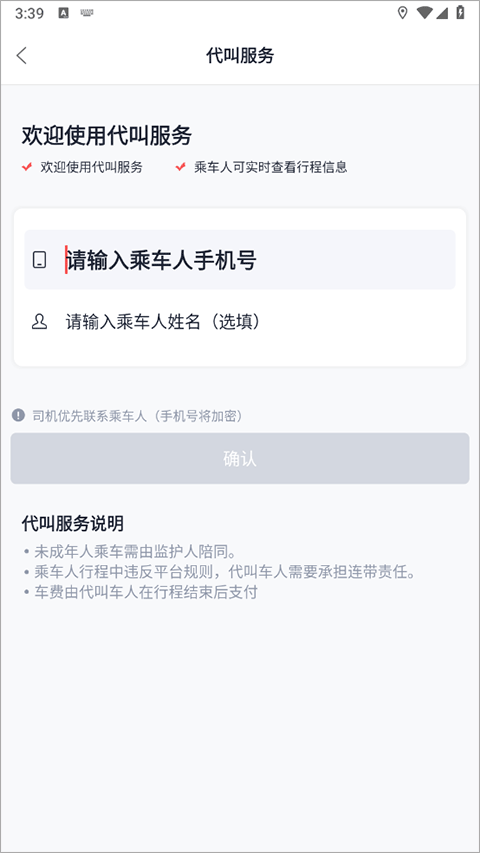
Task: Tap the 代叫服务 page title
Action: tap(240, 55)
